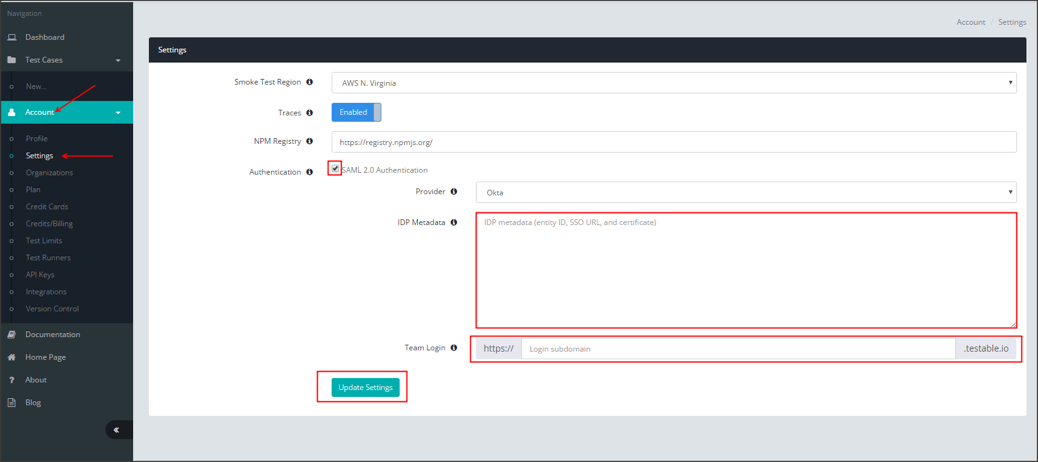Click Account breadcrumb link
This screenshot has width=1038, height=462.
[970, 22]
